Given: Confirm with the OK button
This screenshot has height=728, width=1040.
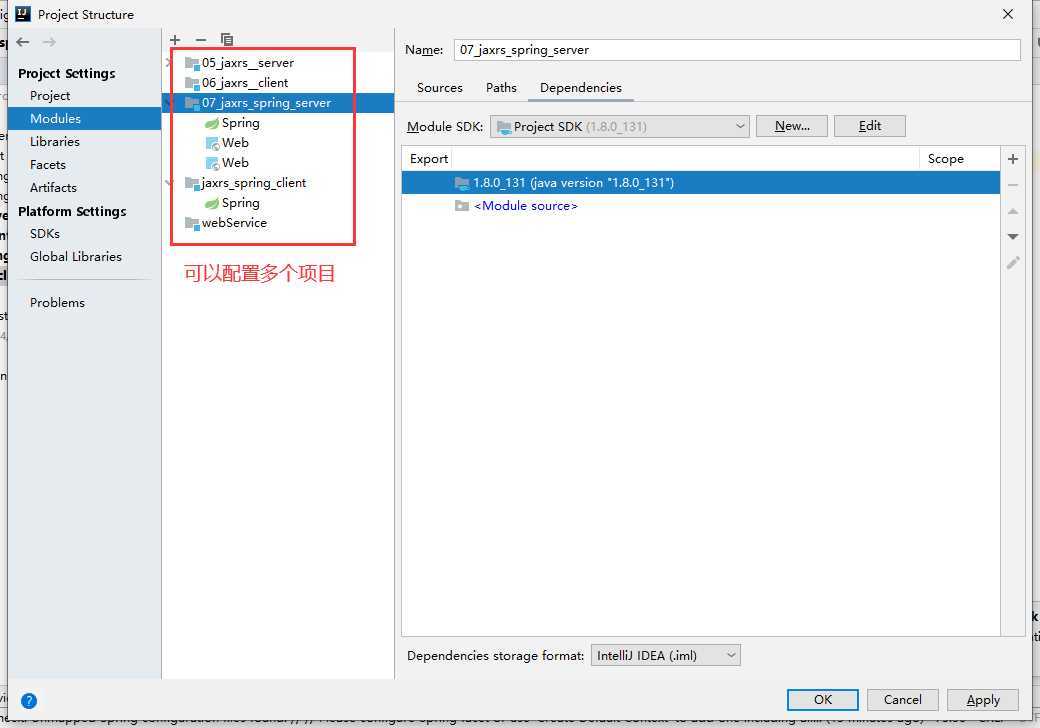Looking at the screenshot, I should coord(822,700).
